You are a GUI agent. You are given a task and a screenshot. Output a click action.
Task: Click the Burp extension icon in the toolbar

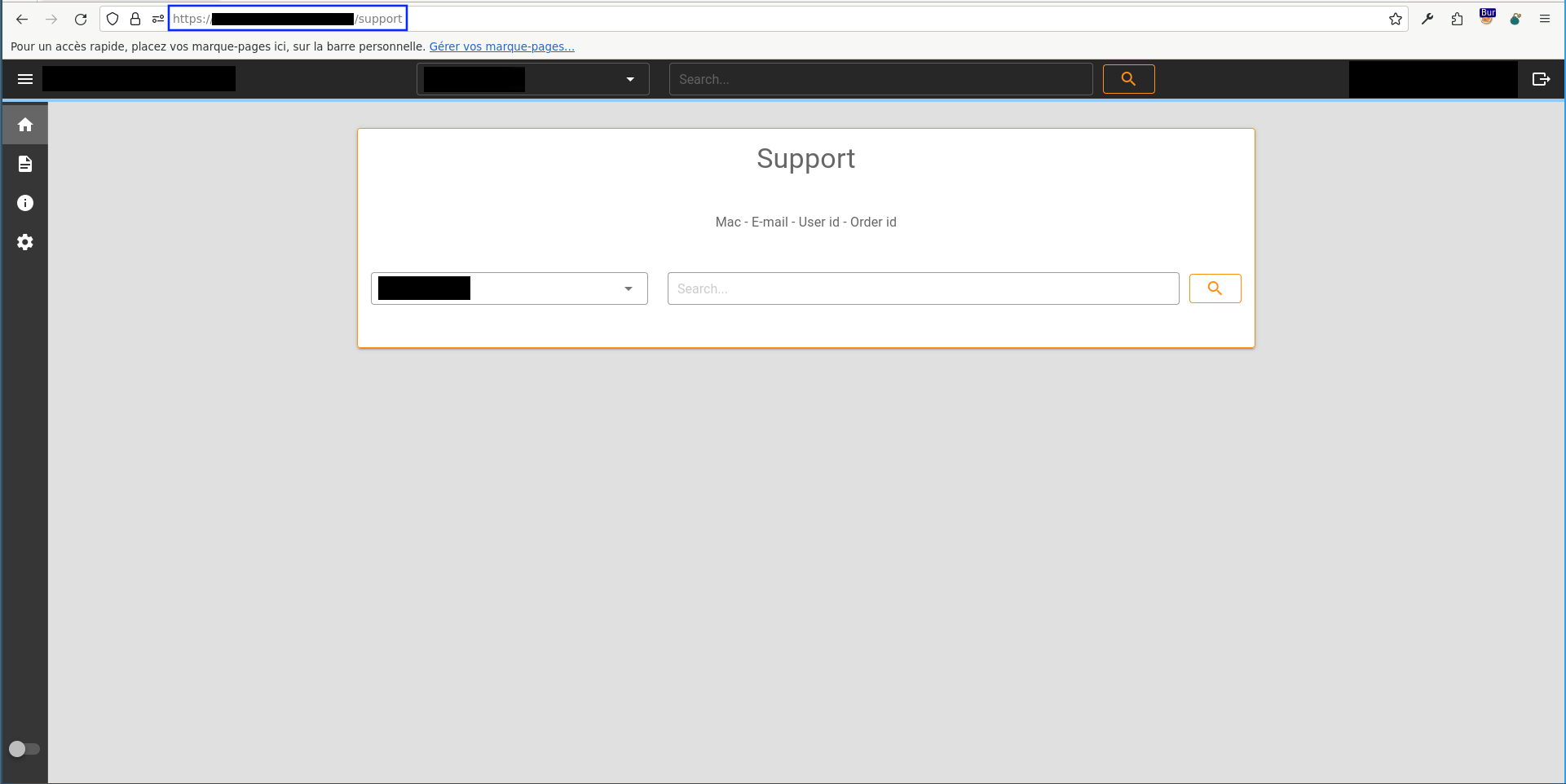point(1488,18)
